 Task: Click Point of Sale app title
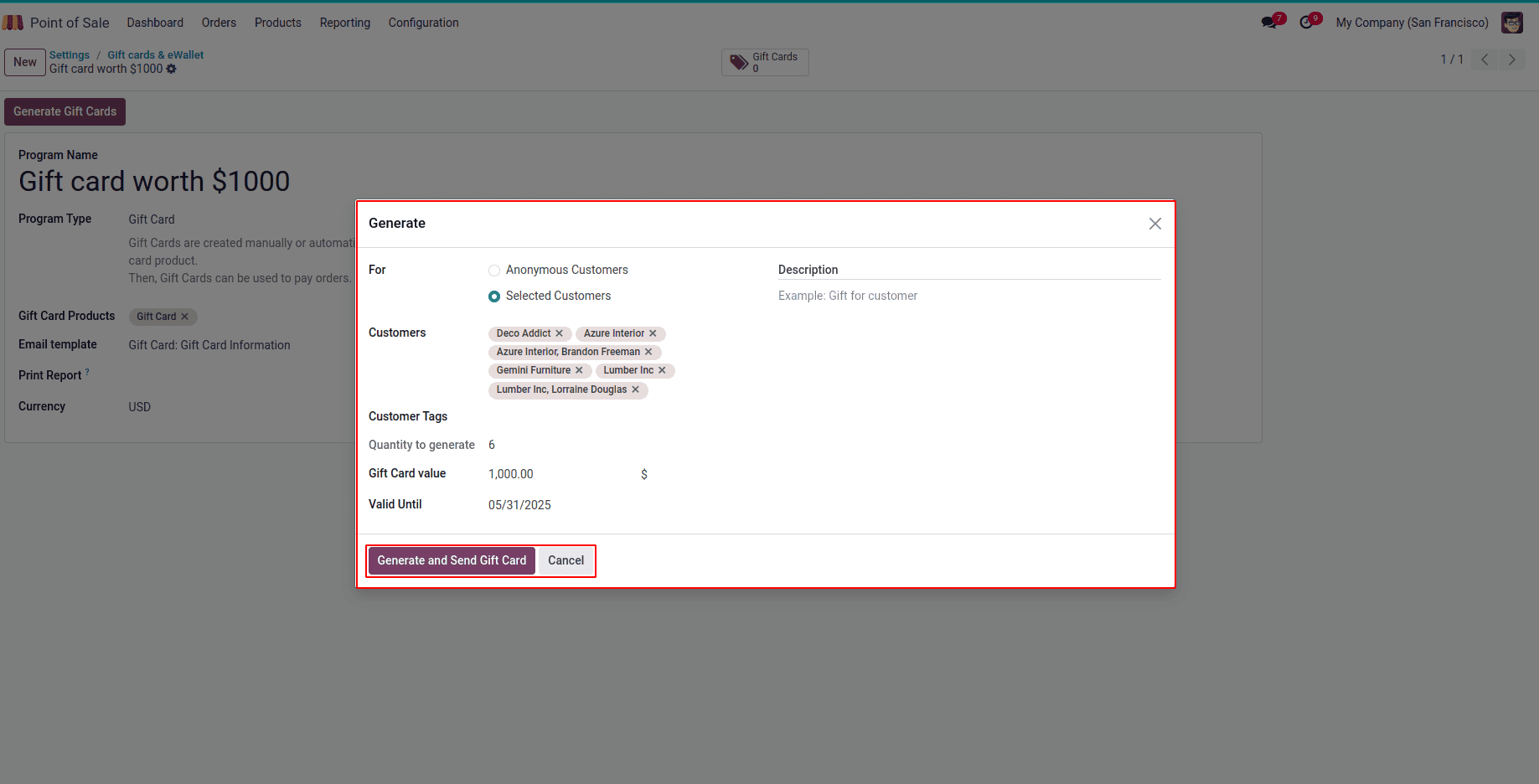tap(70, 23)
